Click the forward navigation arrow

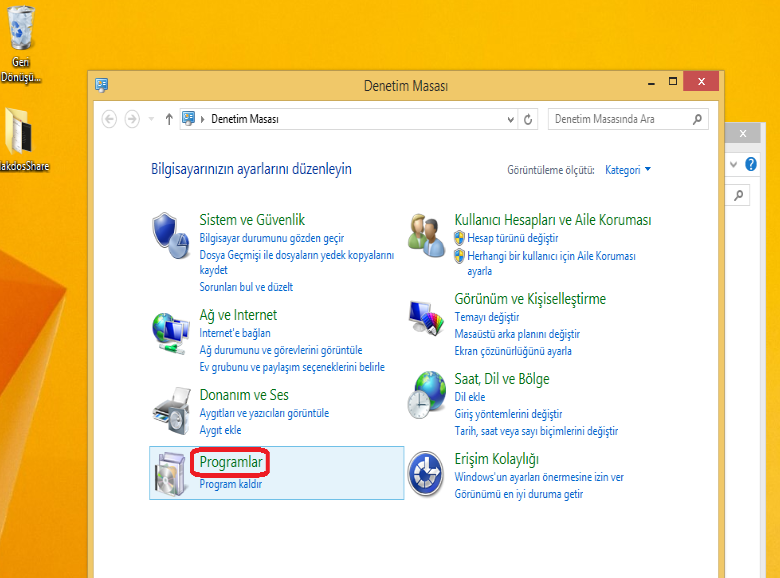click(x=132, y=119)
